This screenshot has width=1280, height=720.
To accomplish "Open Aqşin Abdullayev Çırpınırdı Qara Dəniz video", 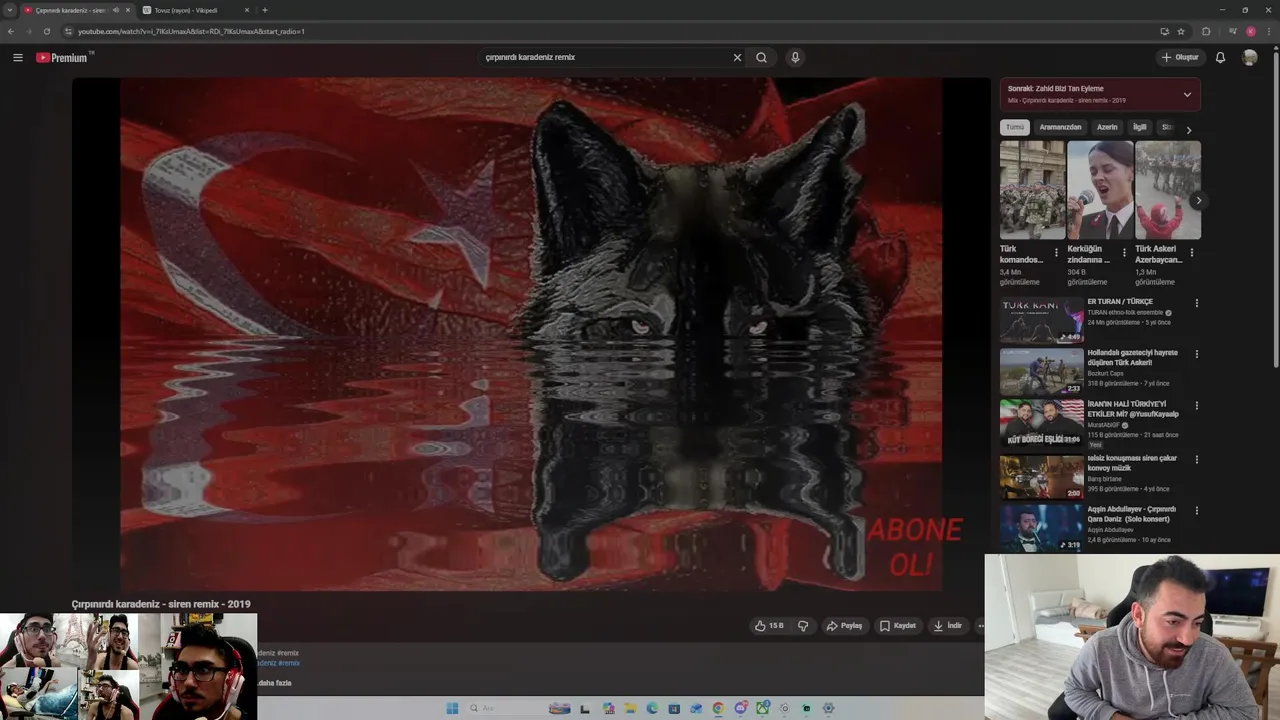I will click(x=1042, y=528).
